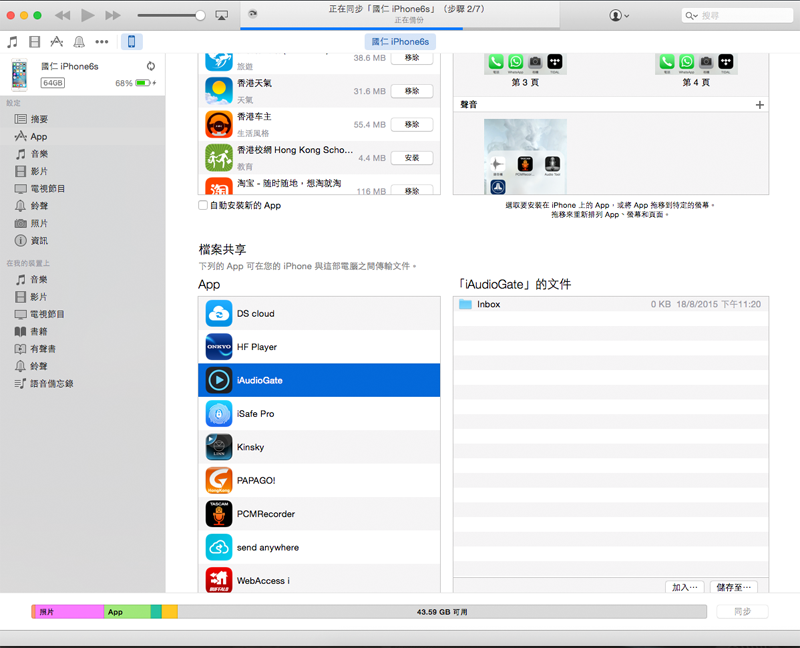Click the more options ellipsis icon
This screenshot has width=800, height=648.
pos(102,42)
